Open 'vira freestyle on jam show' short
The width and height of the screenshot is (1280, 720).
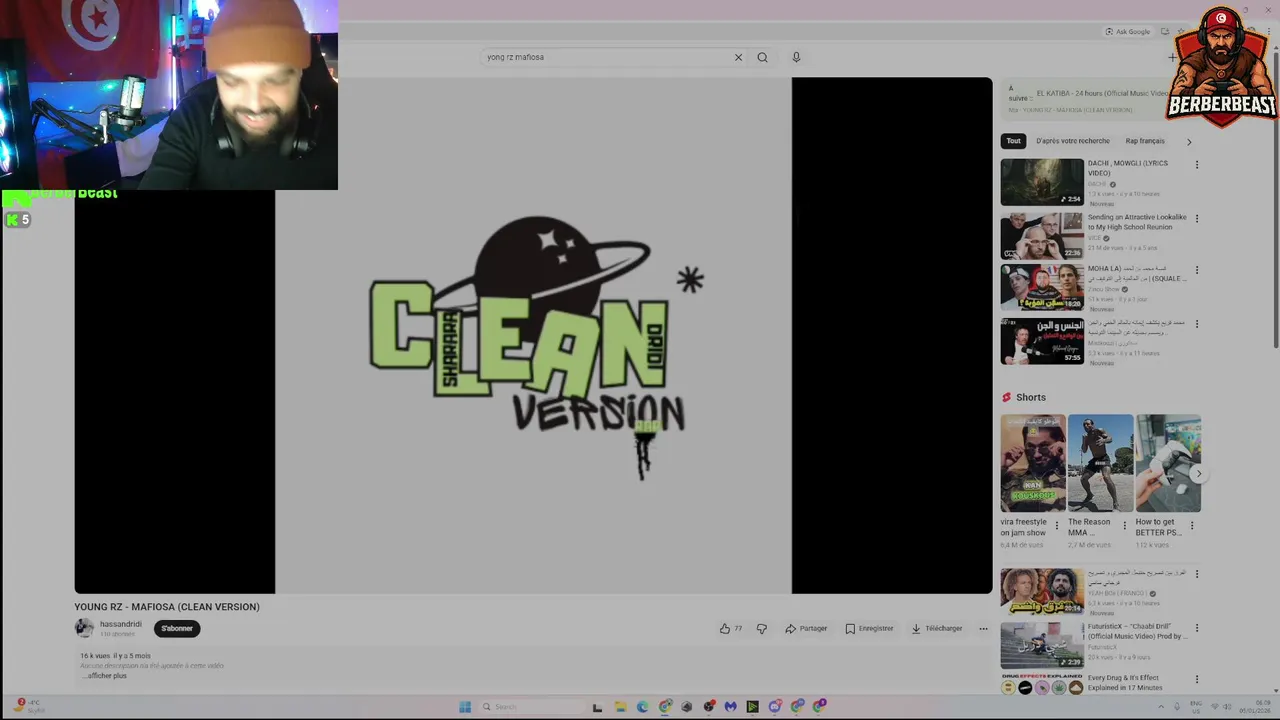point(1033,463)
